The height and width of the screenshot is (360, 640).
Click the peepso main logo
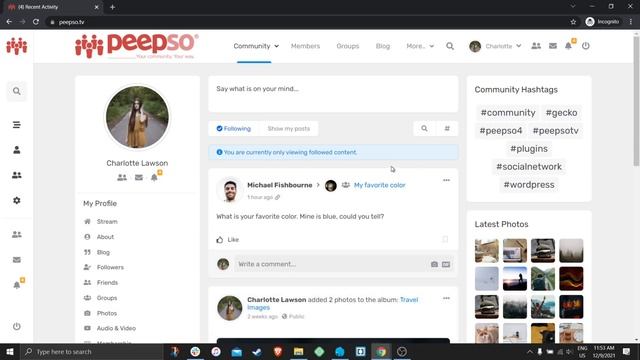[x=137, y=46]
